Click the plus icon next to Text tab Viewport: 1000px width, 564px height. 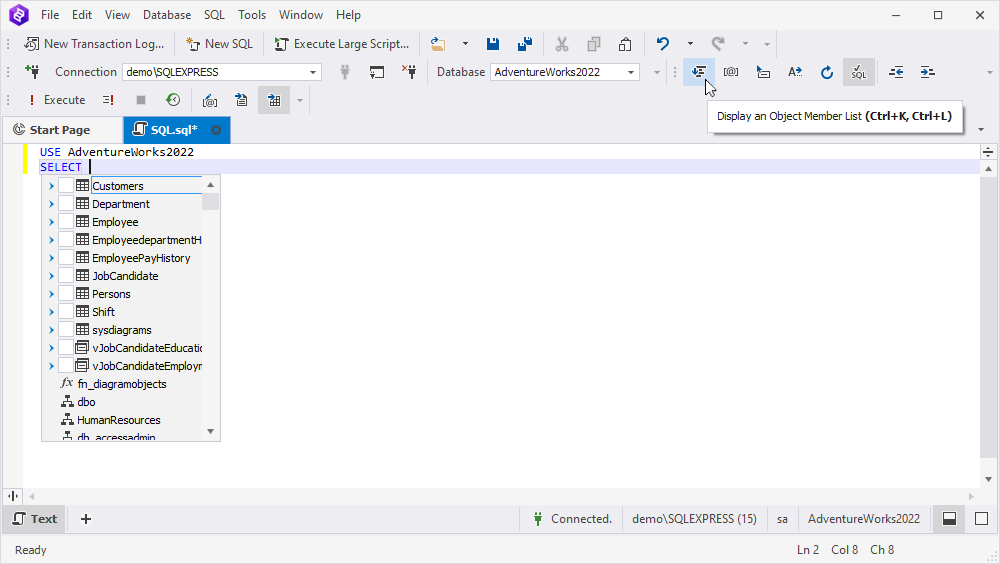[x=86, y=519]
